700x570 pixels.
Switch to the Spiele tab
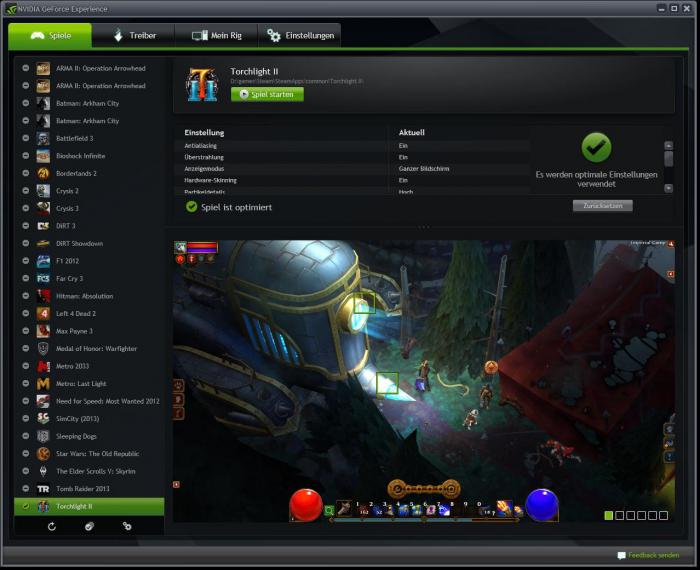[x=50, y=36]
